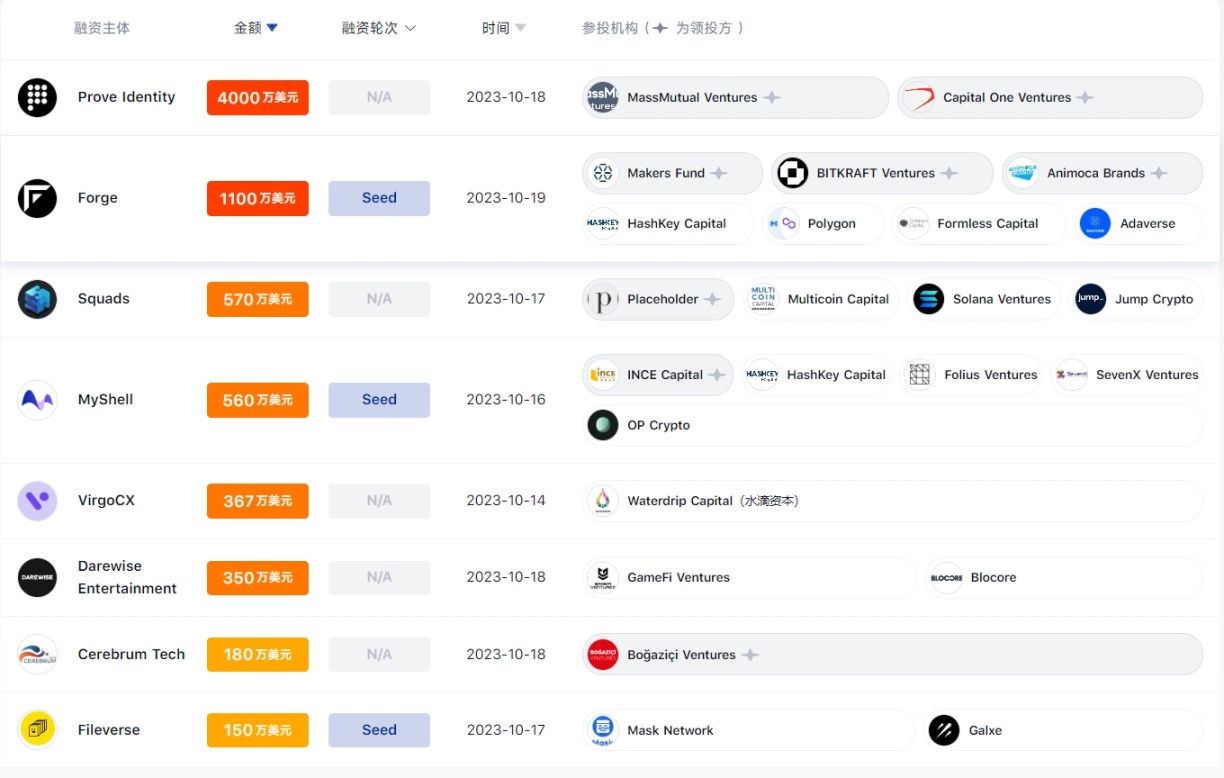The width and height of the screenshot is (1224, 778).
Task: Click the date 2023-10-16 for MyShell
Action: (506, 400)
